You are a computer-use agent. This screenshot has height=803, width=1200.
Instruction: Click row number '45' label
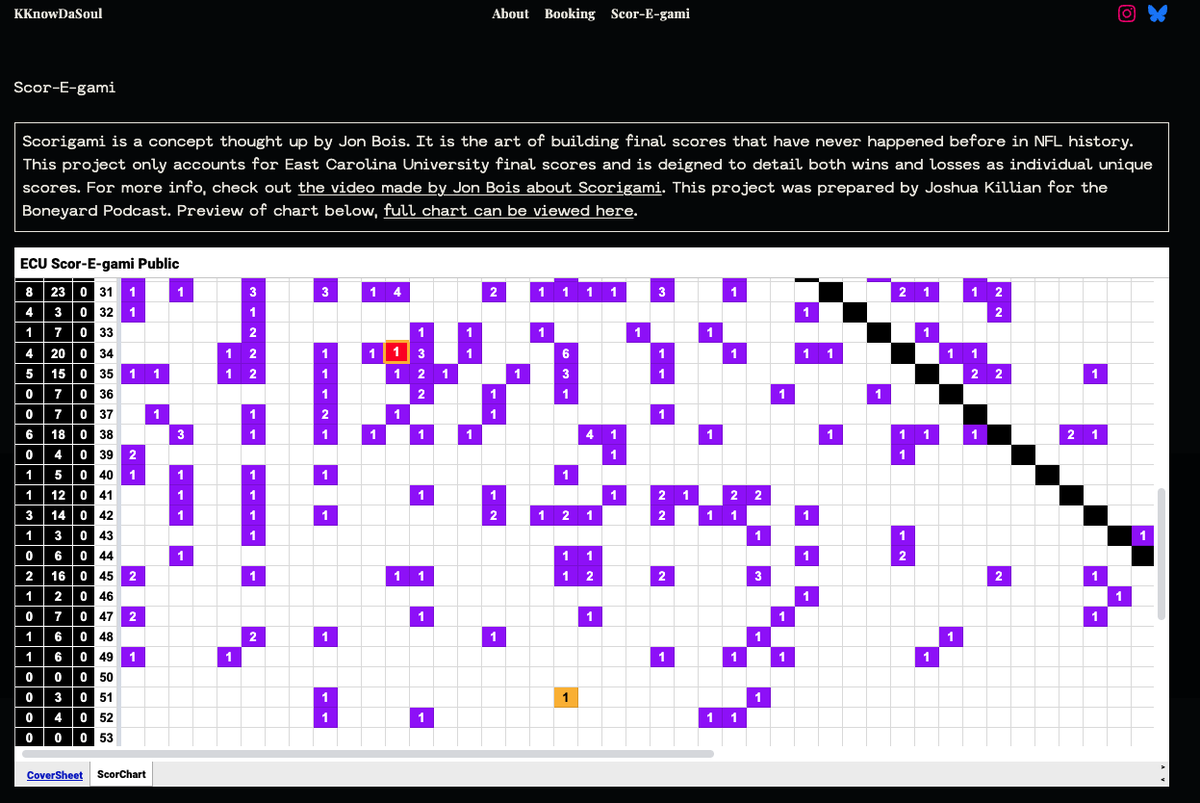pyautogui.click(x=107, y=576)
